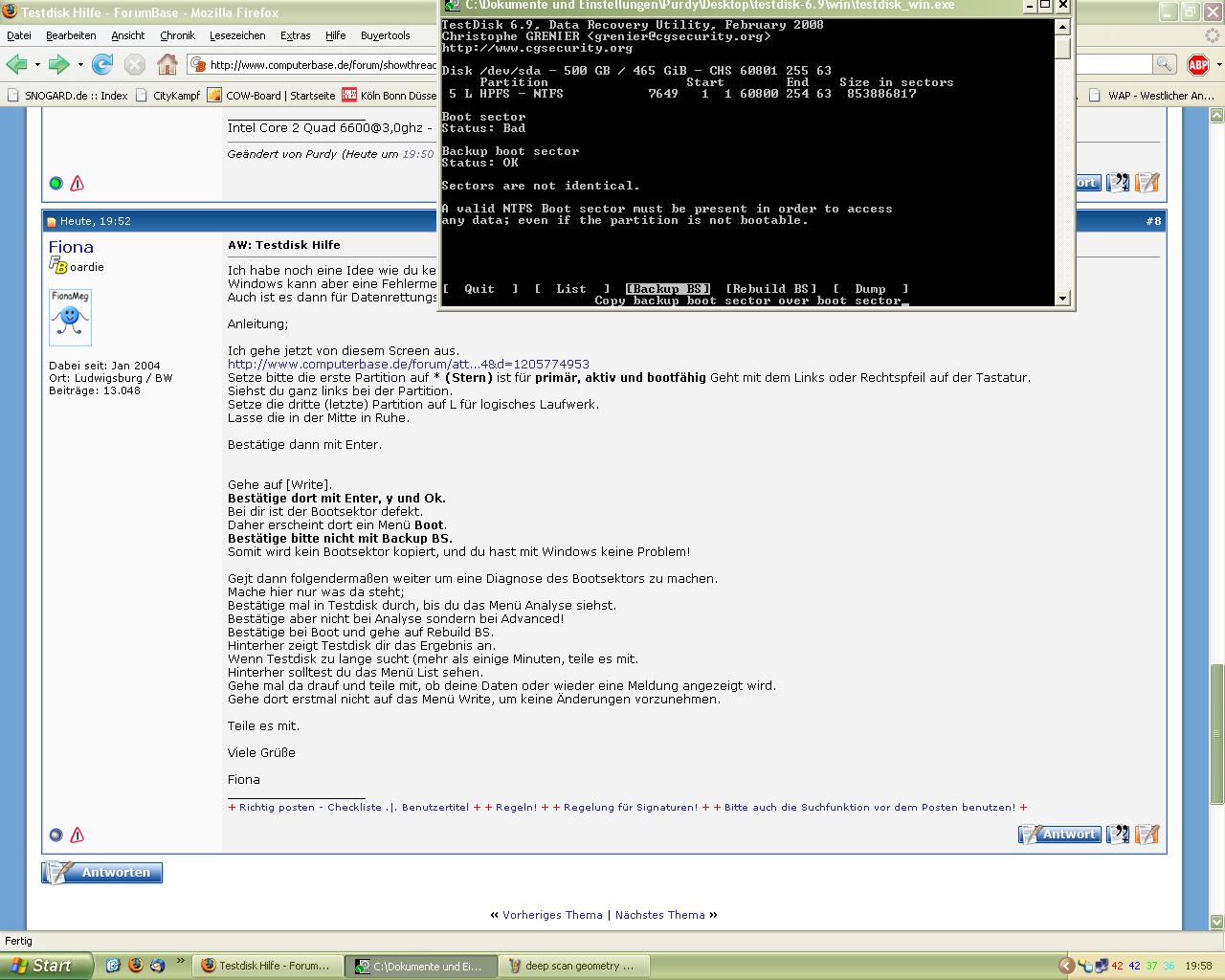Select List in the TestDisk menu

click(x=571, y=289)
